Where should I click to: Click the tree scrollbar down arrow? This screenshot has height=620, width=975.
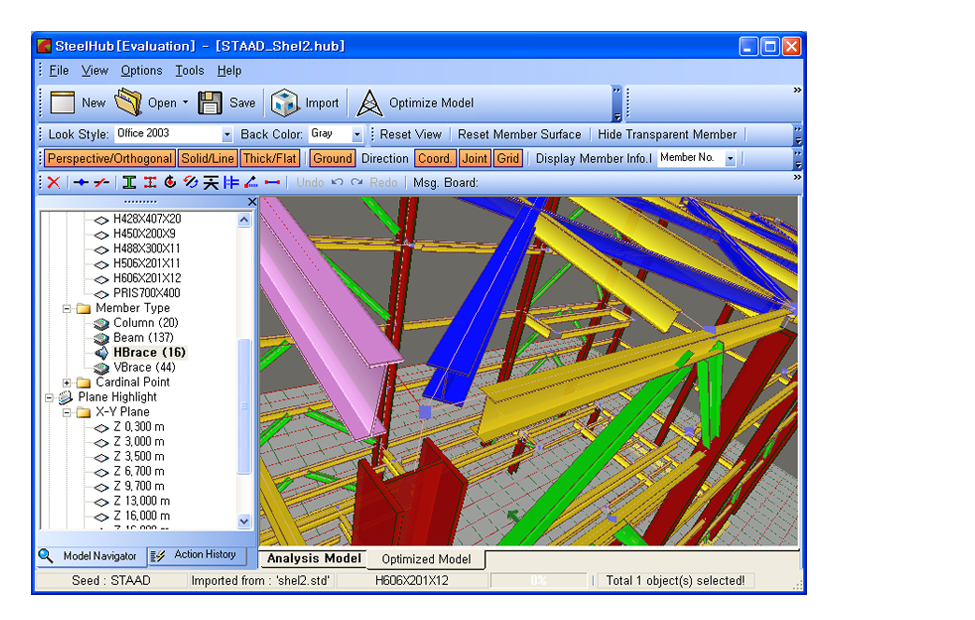(x=244, y=521)
